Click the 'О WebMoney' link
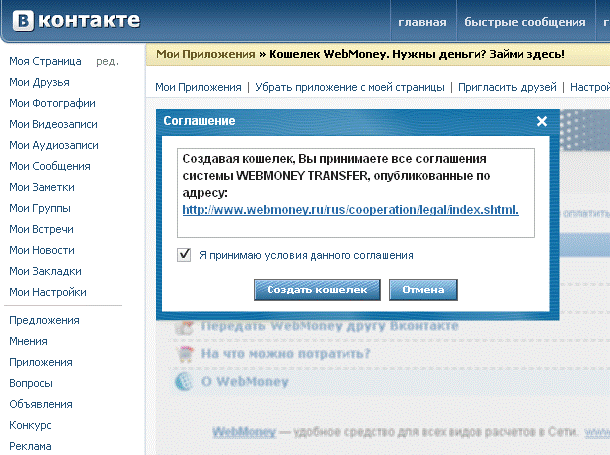 (245, 382)
